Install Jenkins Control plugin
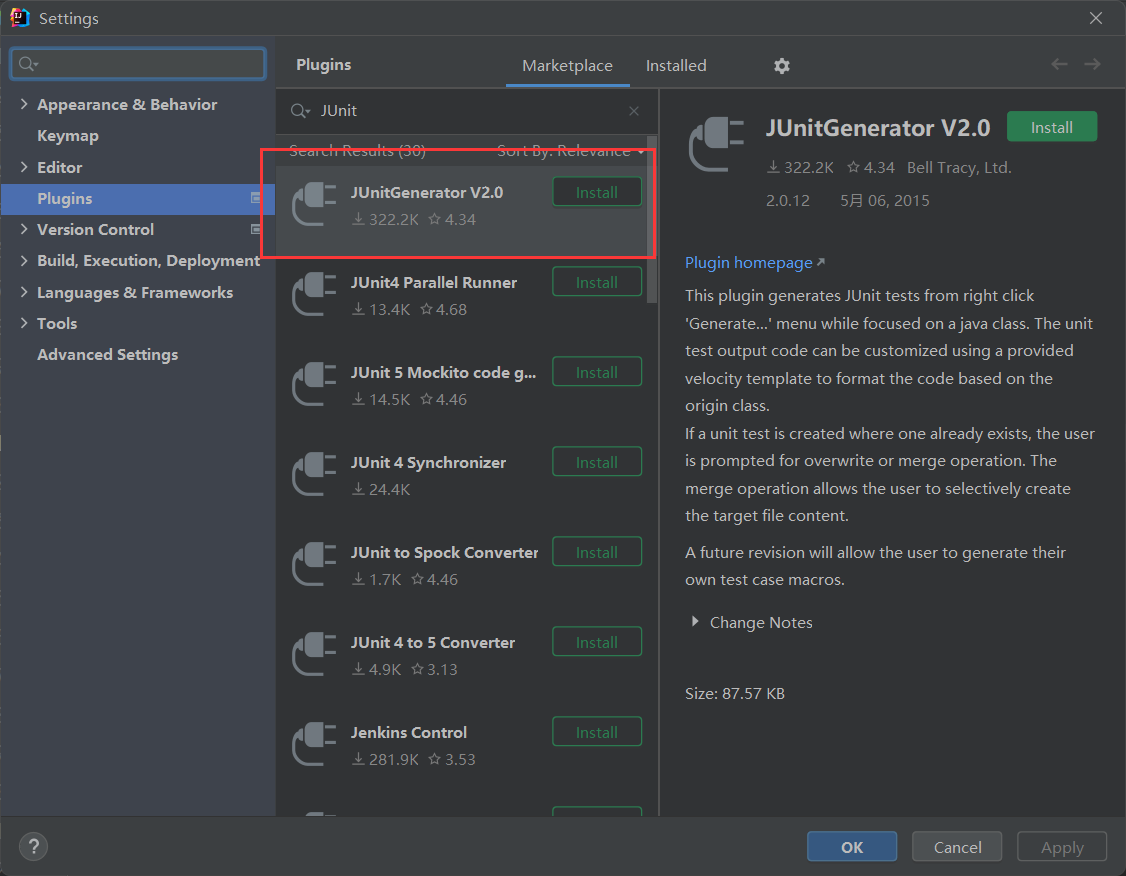Image resolution: width=1126 pixels, height=876 pixels. [597, 732]
